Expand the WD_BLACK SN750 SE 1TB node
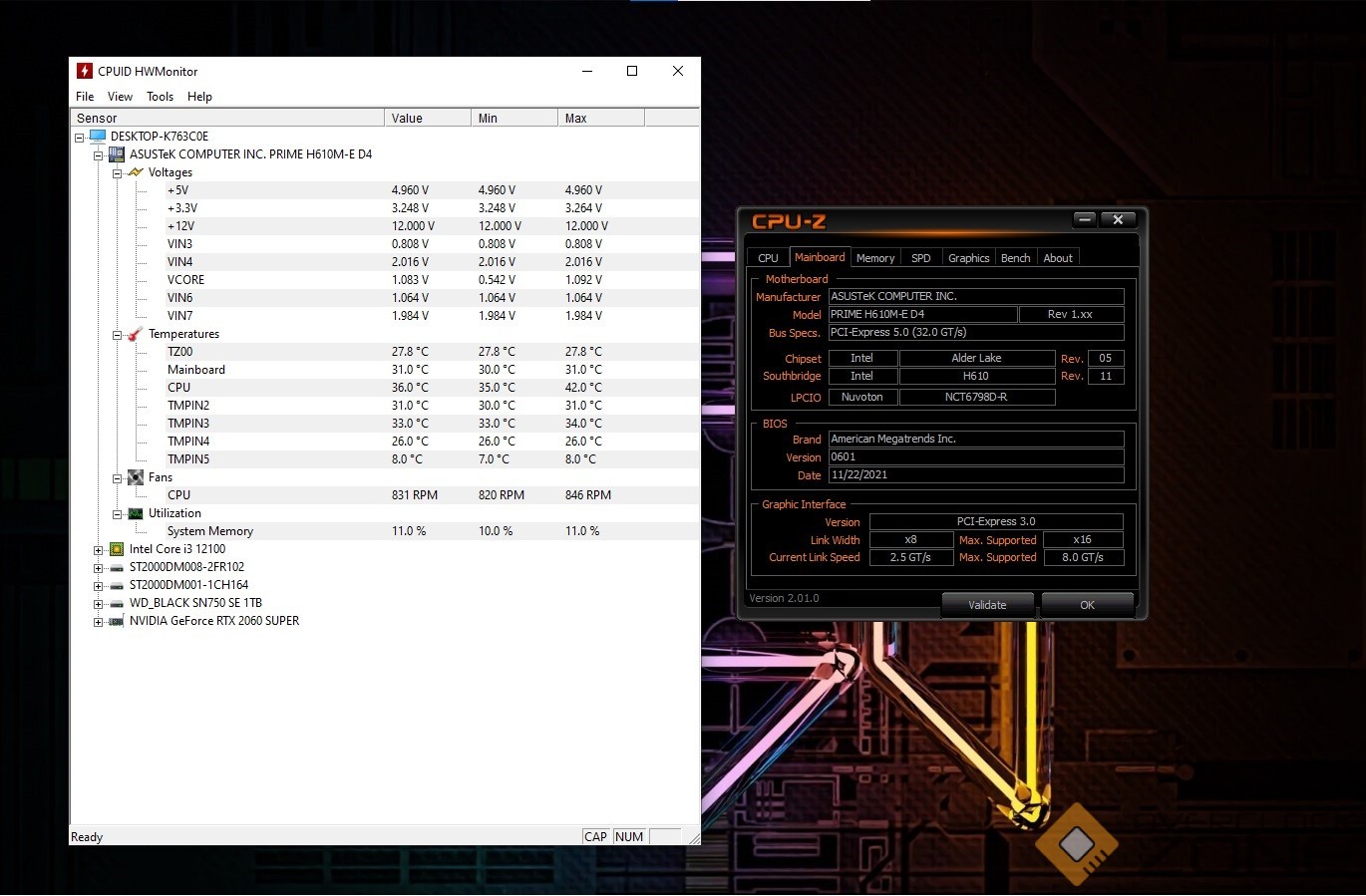This screenshot has width=1366, height=896. tap(98, 604)
